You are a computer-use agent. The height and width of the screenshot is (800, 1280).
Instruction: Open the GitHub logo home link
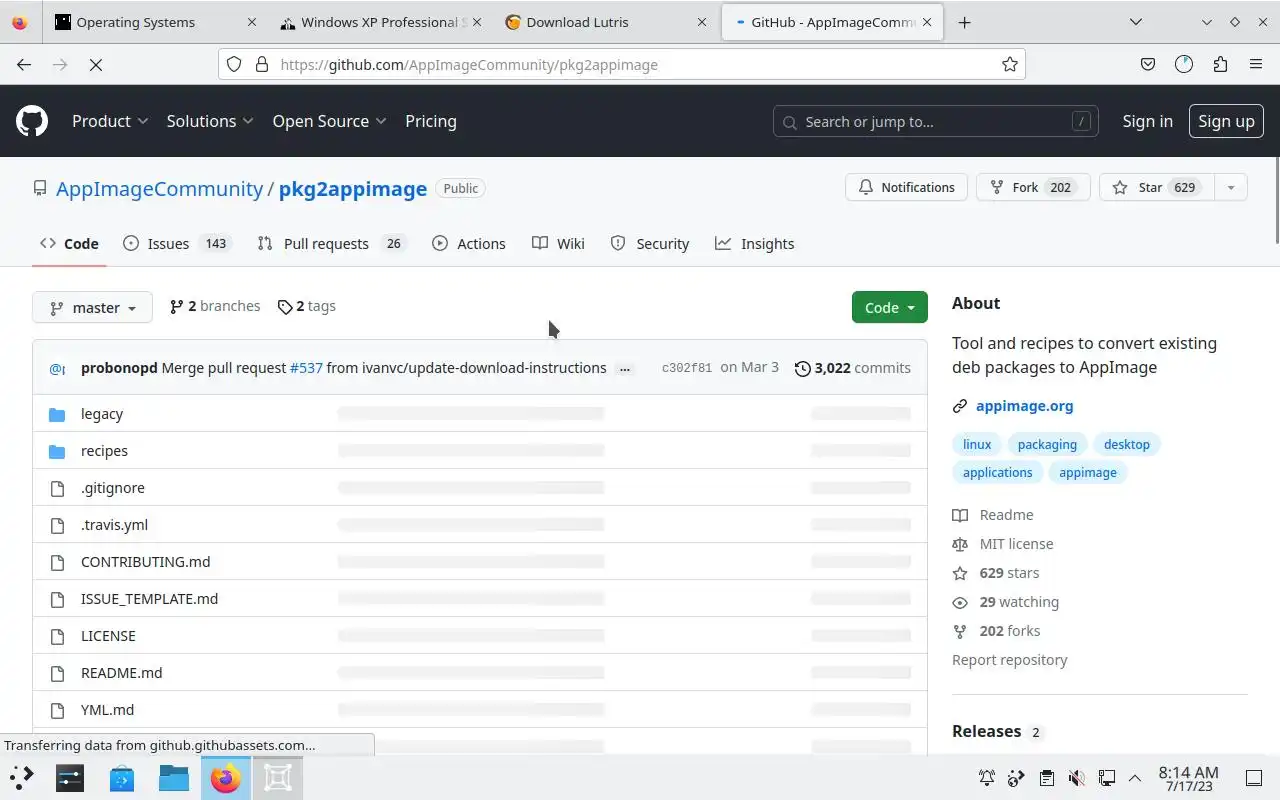click(32, 121)
